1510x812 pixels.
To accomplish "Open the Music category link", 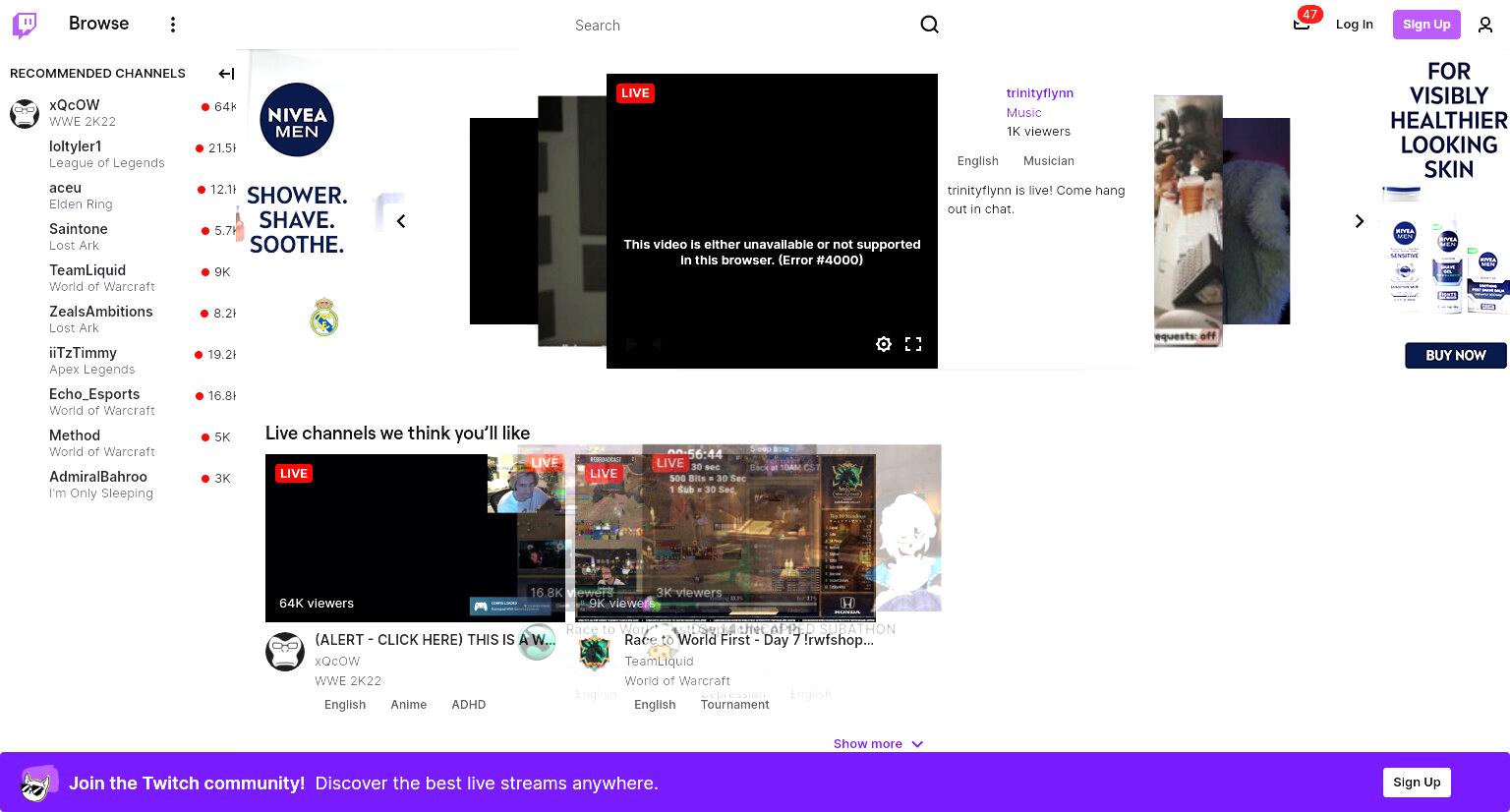I will 1023,113.
